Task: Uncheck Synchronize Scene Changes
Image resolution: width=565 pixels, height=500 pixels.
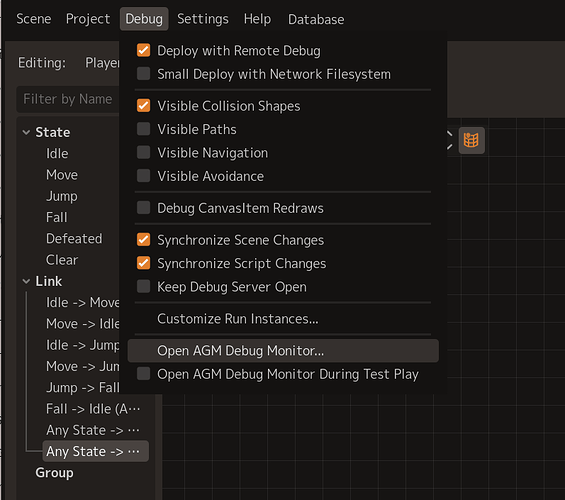Action: point(143,240)
